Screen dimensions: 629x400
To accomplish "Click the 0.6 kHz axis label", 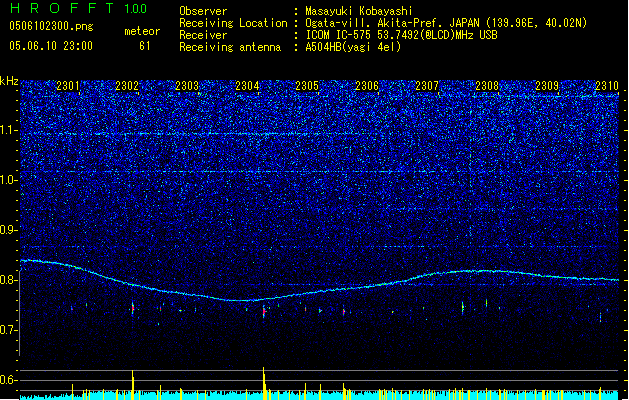I will point(8,380).
